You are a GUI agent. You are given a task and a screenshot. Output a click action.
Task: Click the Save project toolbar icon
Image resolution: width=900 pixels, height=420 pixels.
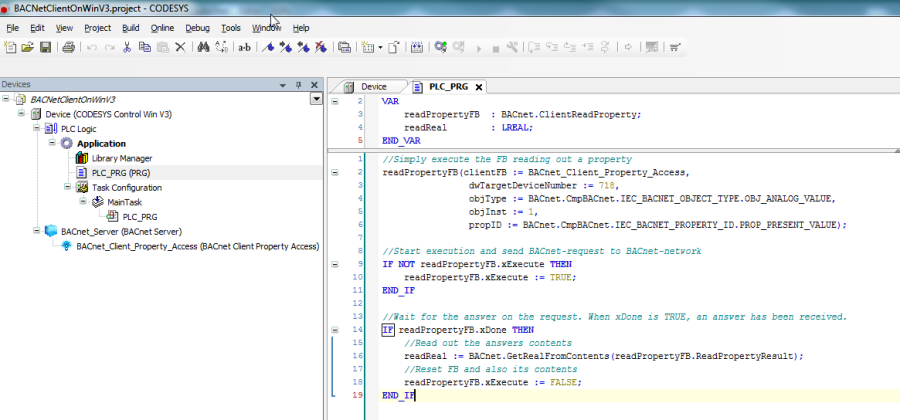46,47
